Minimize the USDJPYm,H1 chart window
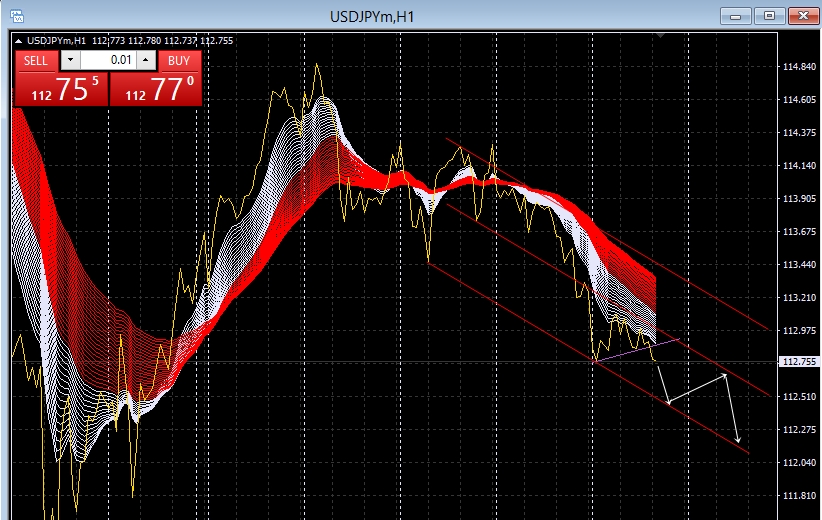Viewport: 822px width, 520px height. pos(736,16)
